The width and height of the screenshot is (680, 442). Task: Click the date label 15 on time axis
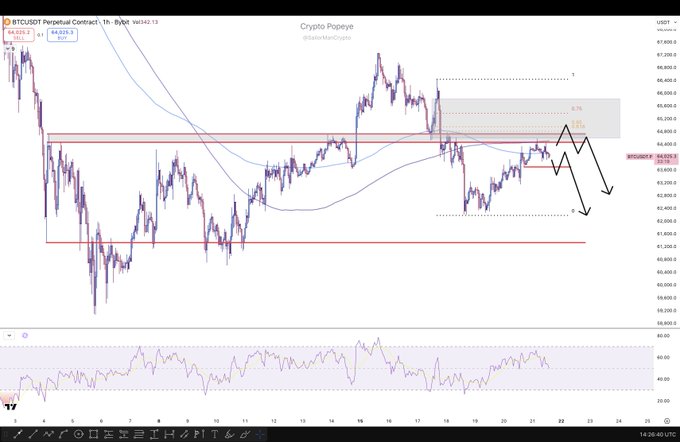click(360, 421)
